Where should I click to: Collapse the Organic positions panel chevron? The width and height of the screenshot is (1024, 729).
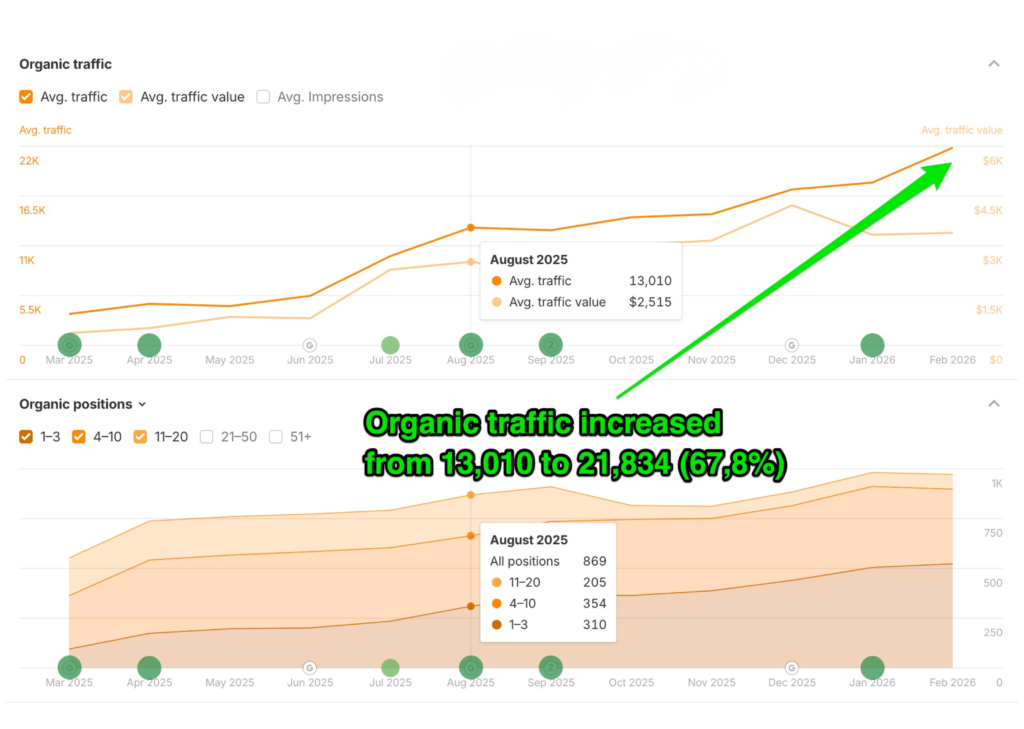pyautogui.click(x=994, y=403)
